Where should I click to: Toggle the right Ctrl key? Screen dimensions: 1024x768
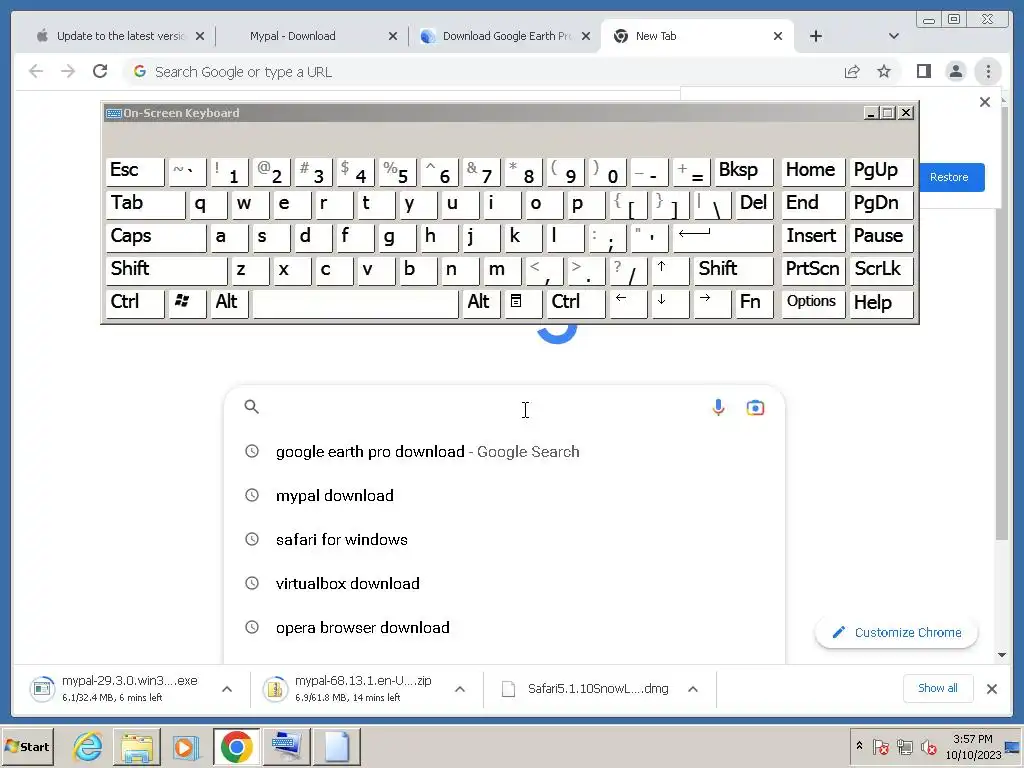point(575,303)
